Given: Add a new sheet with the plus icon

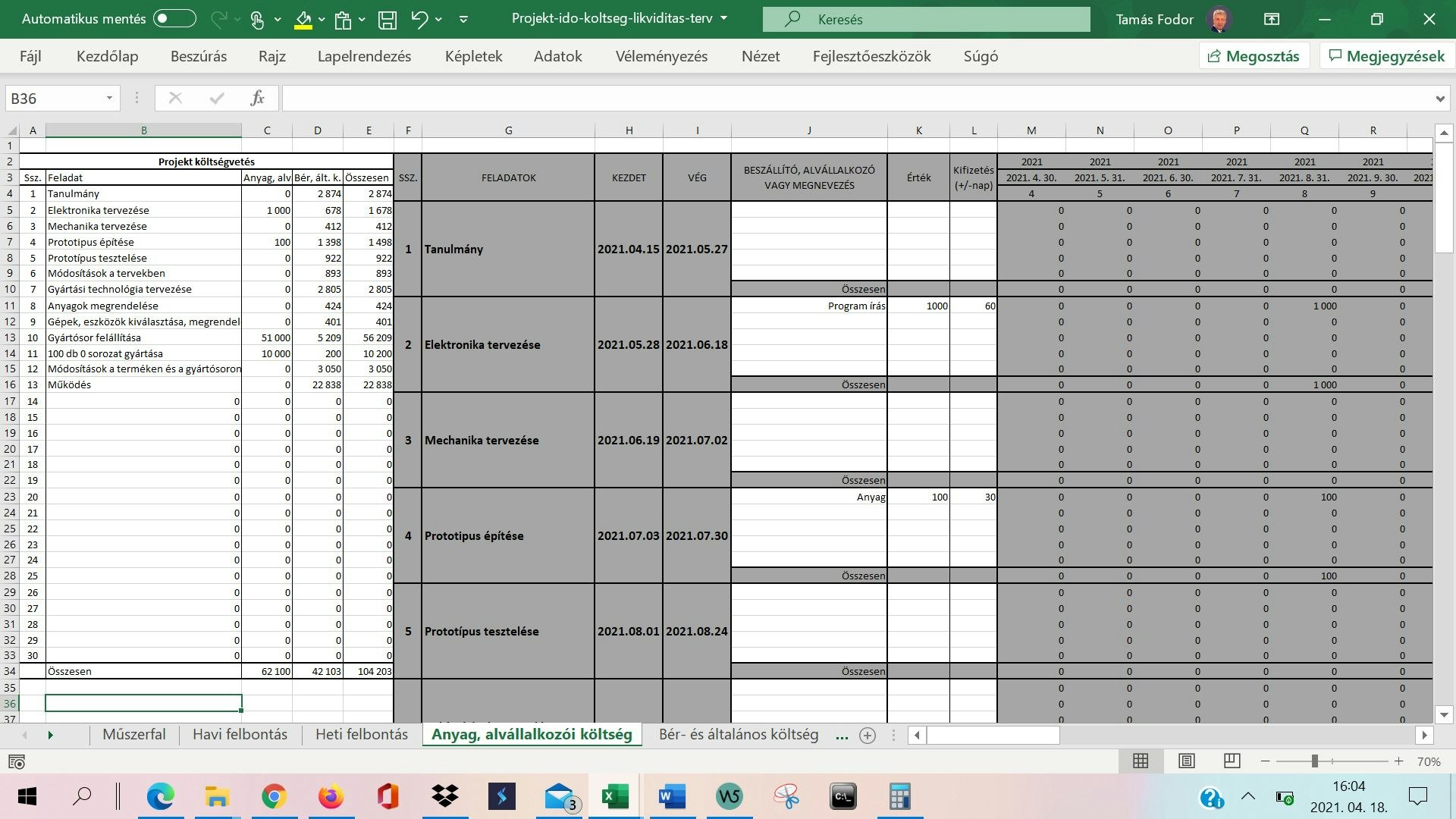Looking at the screenshot, I should point(868,735).
